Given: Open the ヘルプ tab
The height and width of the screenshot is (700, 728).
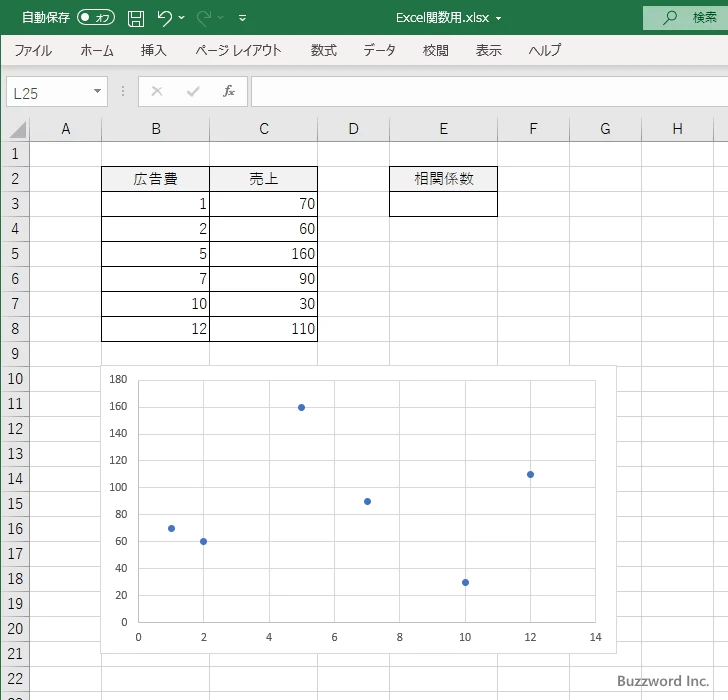Looking at the screenshot, I should pos(545,50).
